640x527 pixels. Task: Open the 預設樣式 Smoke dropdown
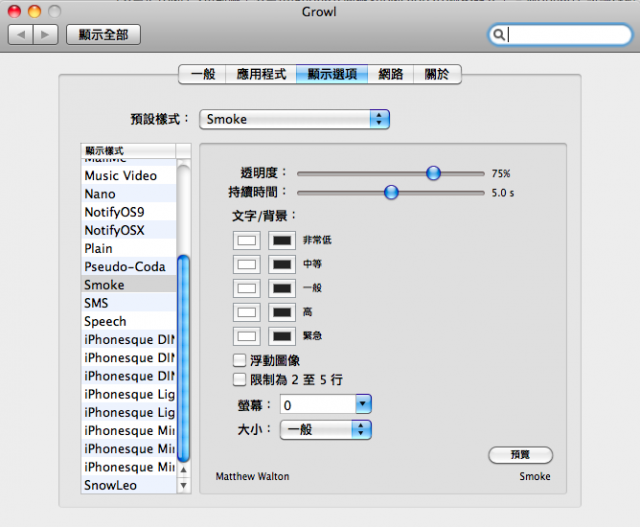coord(294,119)
